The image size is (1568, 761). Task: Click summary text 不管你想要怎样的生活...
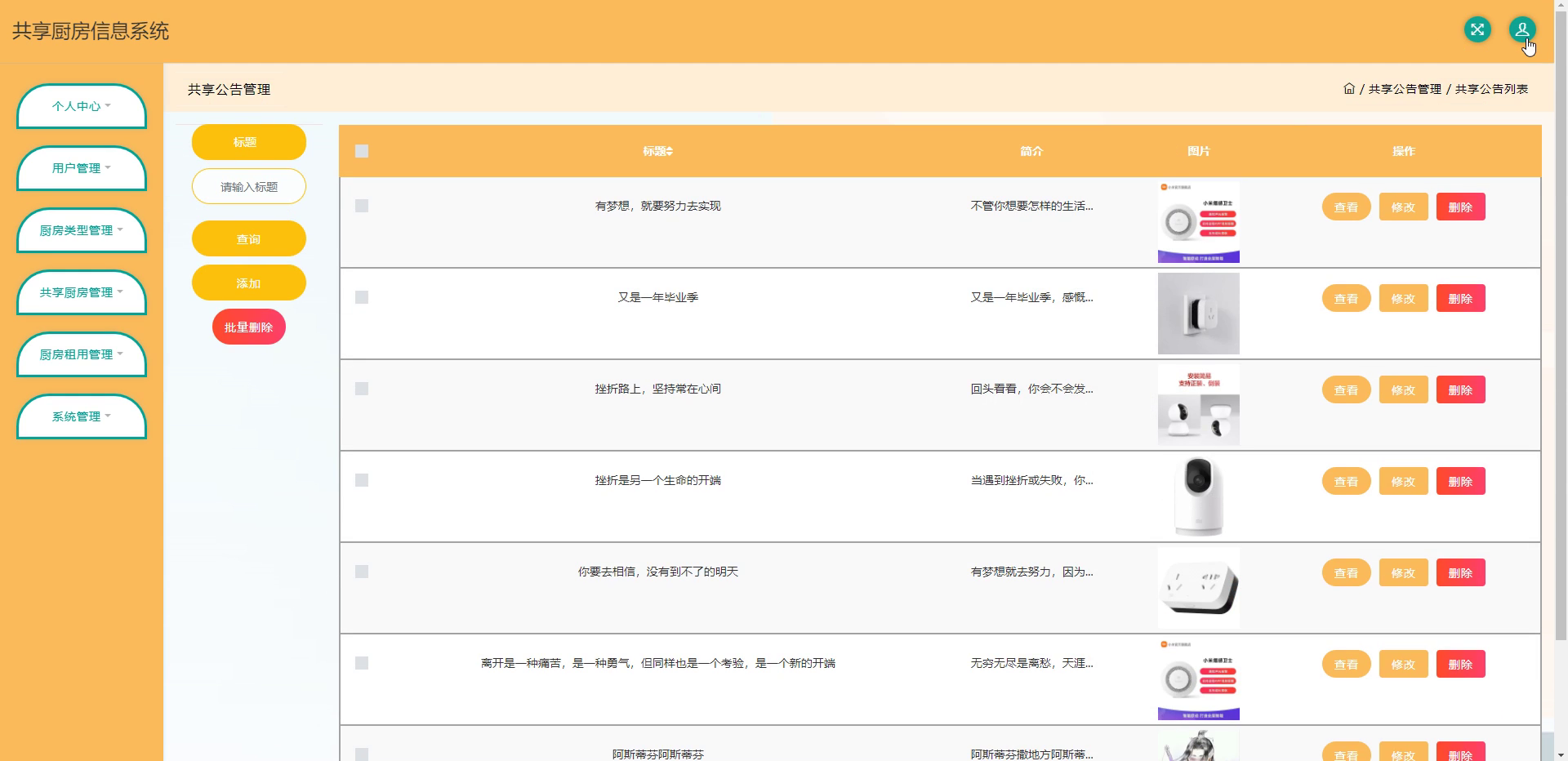1031,206
